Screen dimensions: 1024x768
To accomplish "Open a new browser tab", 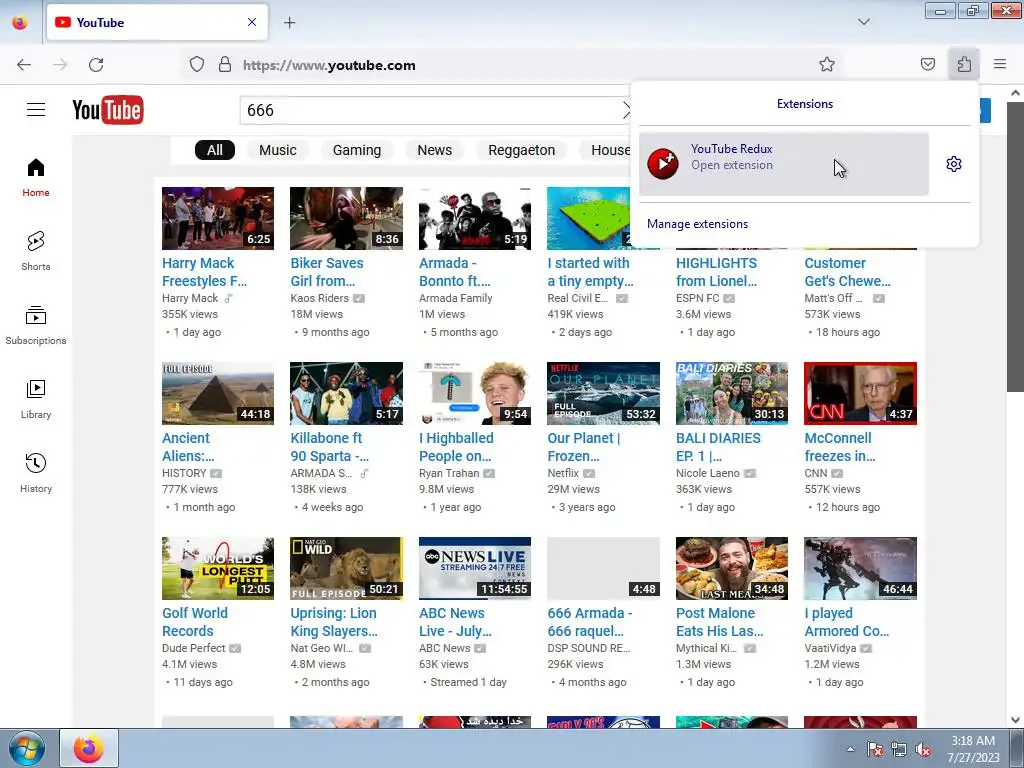I will coord(290,23).
